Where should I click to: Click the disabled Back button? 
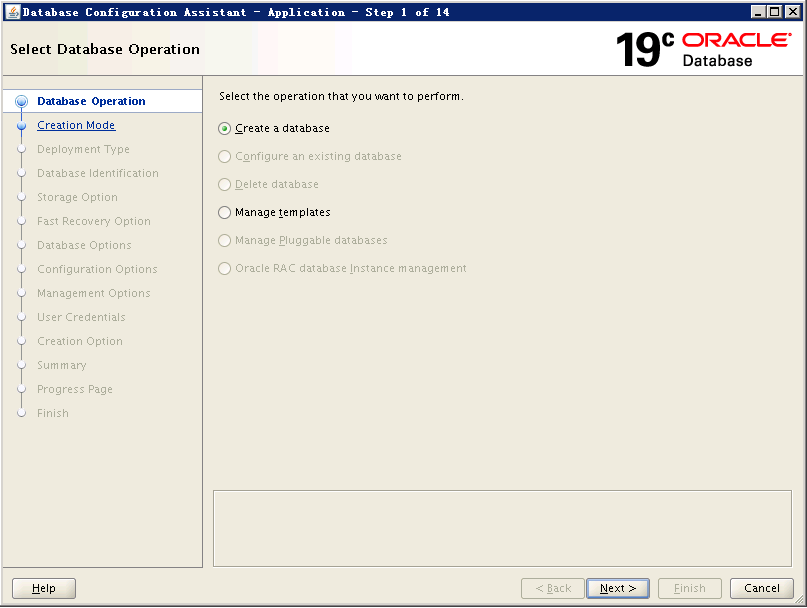tap(553, 588)
